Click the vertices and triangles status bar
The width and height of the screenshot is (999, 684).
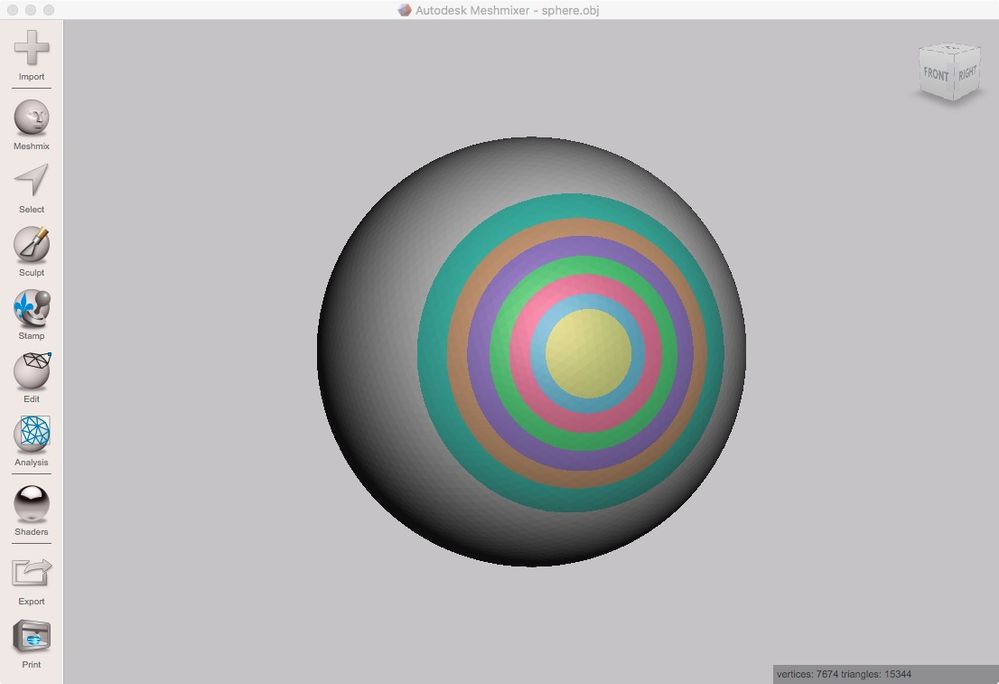tap(886, 674)
